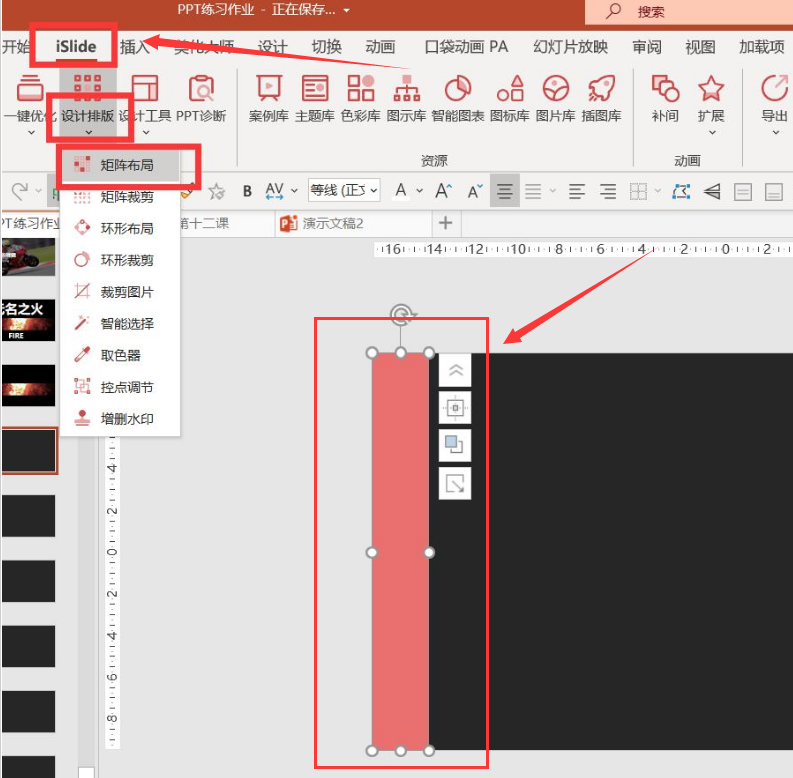Click the rotation handle above the rectangle
The height and width of the screenshot is (778, 793).
tap(401, 315)
